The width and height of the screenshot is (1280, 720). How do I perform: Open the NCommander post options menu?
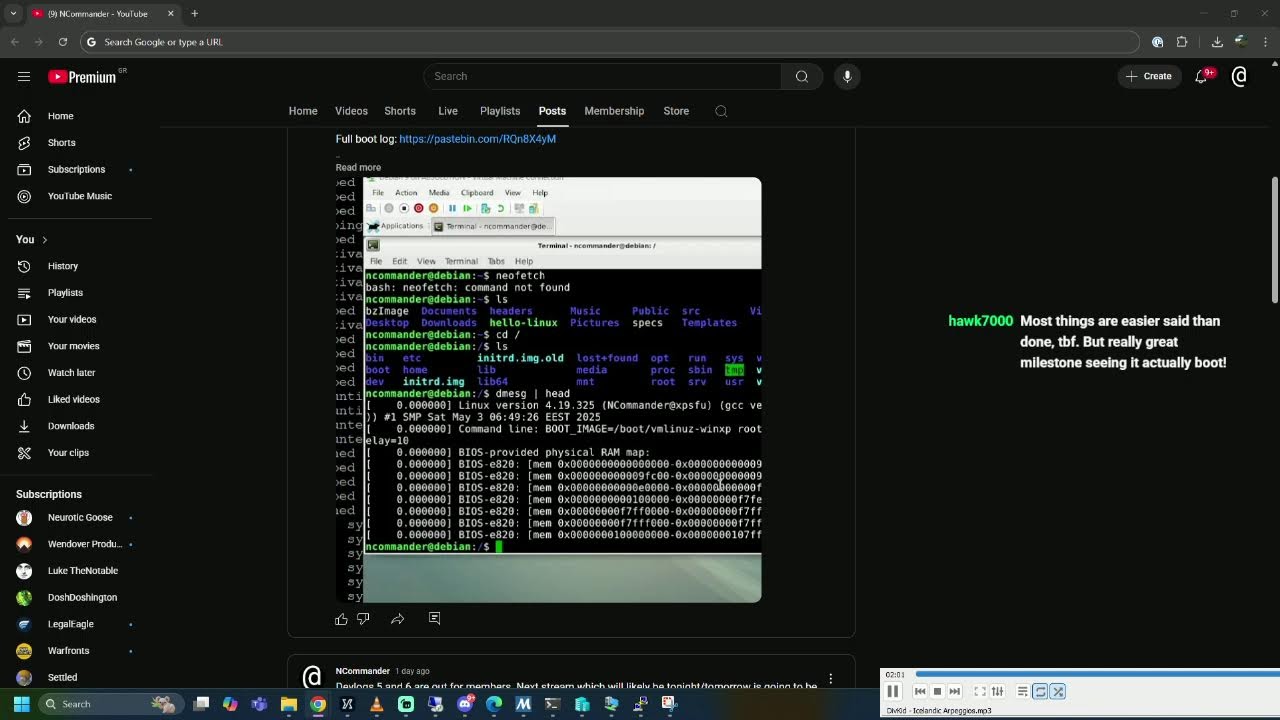tap(830, 679)
